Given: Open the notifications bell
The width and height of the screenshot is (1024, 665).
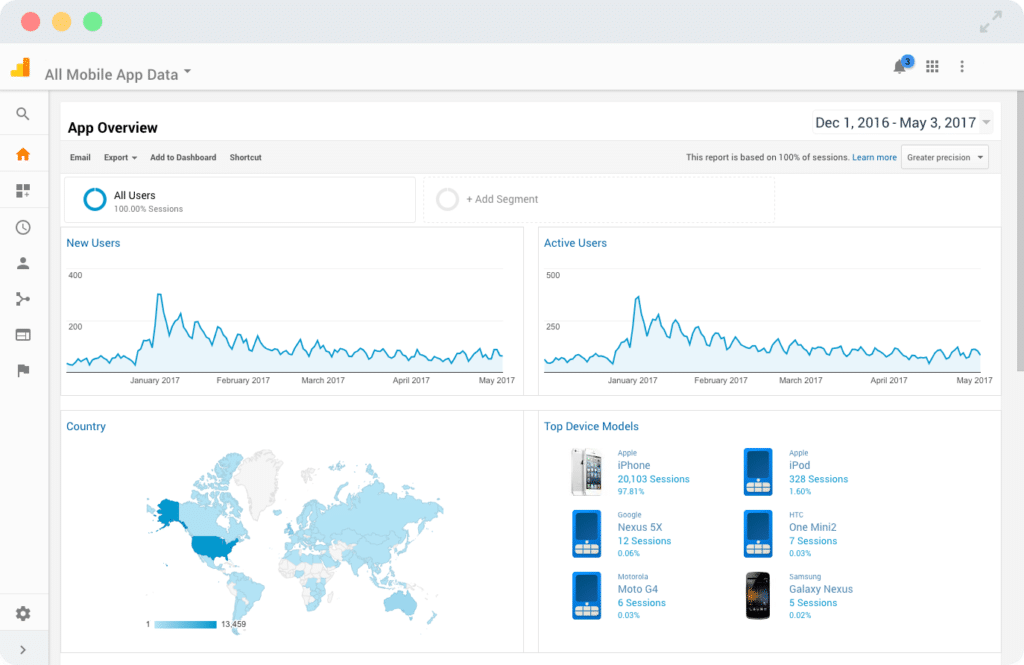Looking at the screenshot, I should pos(899,66).
